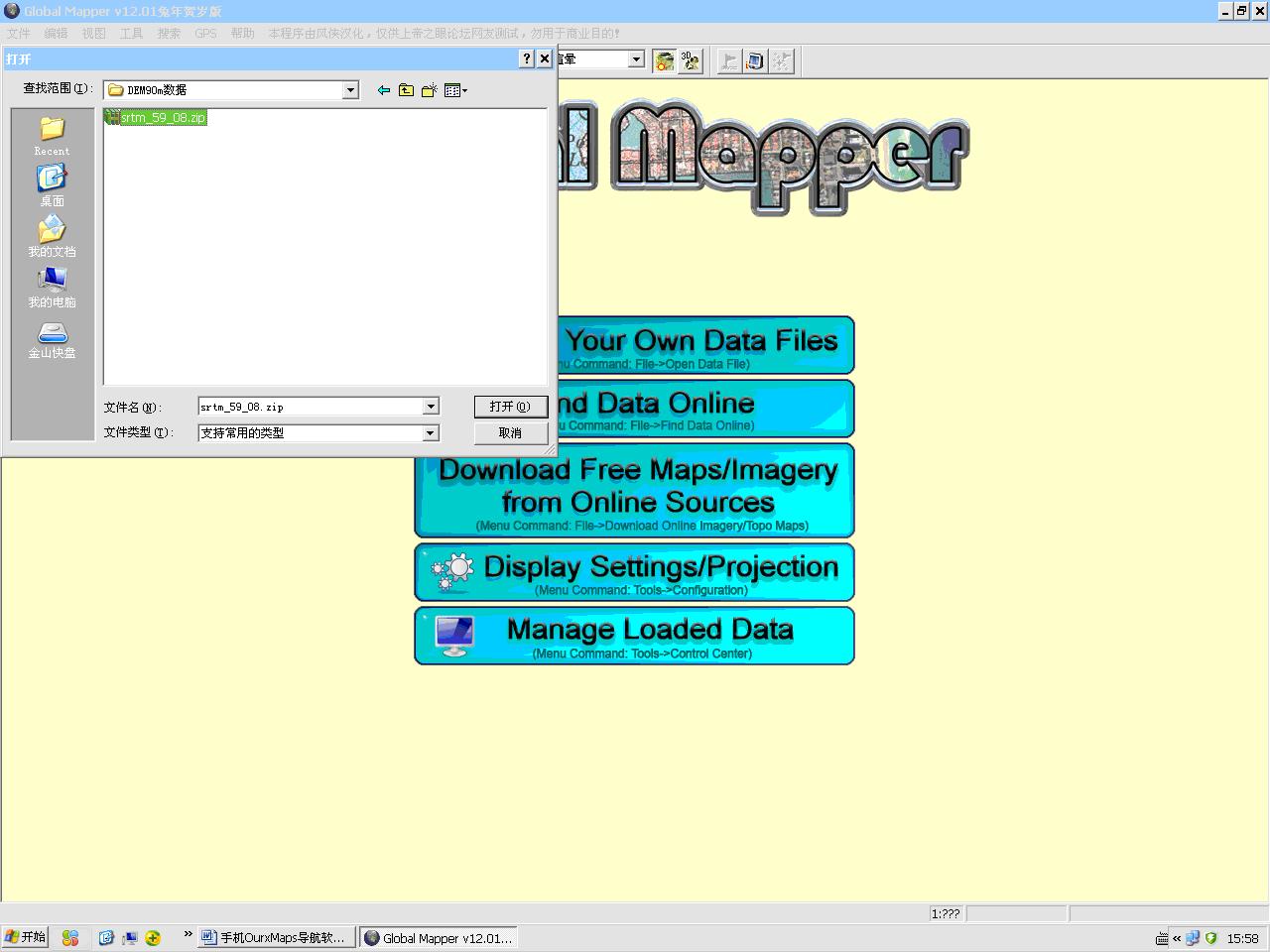
Task: Open the 帮助 menu
Action: [x=242, y=33]
